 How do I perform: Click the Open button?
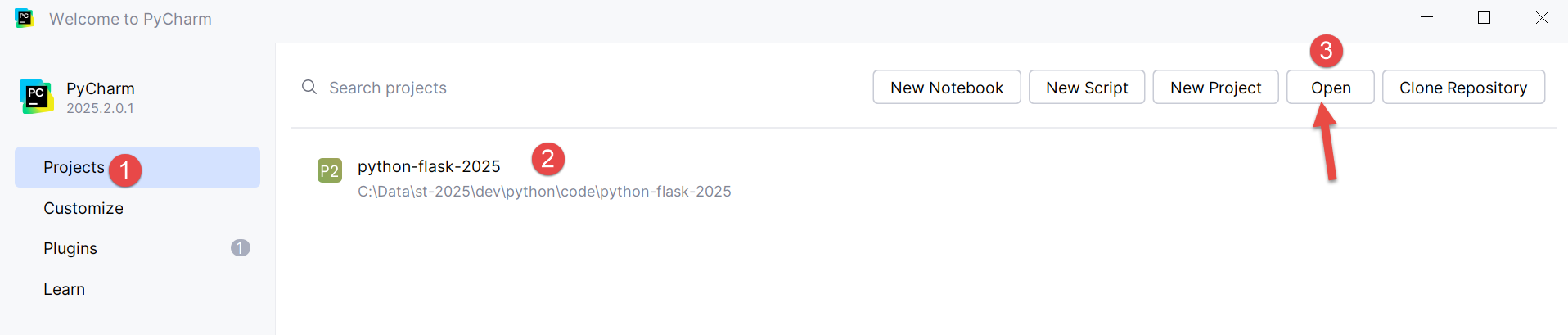click(x=1330, y=87)
